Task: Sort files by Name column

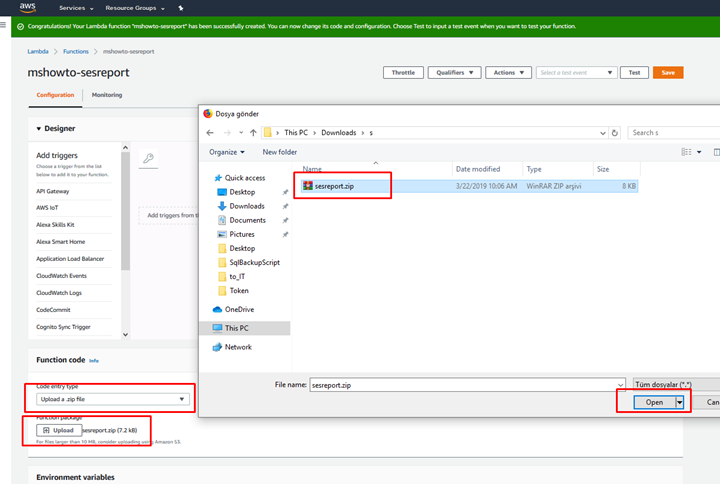Action: 312,169
